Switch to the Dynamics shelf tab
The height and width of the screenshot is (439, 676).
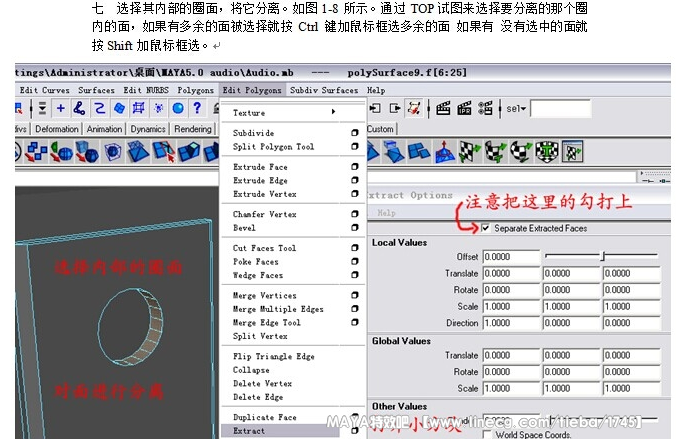[148, 129]
